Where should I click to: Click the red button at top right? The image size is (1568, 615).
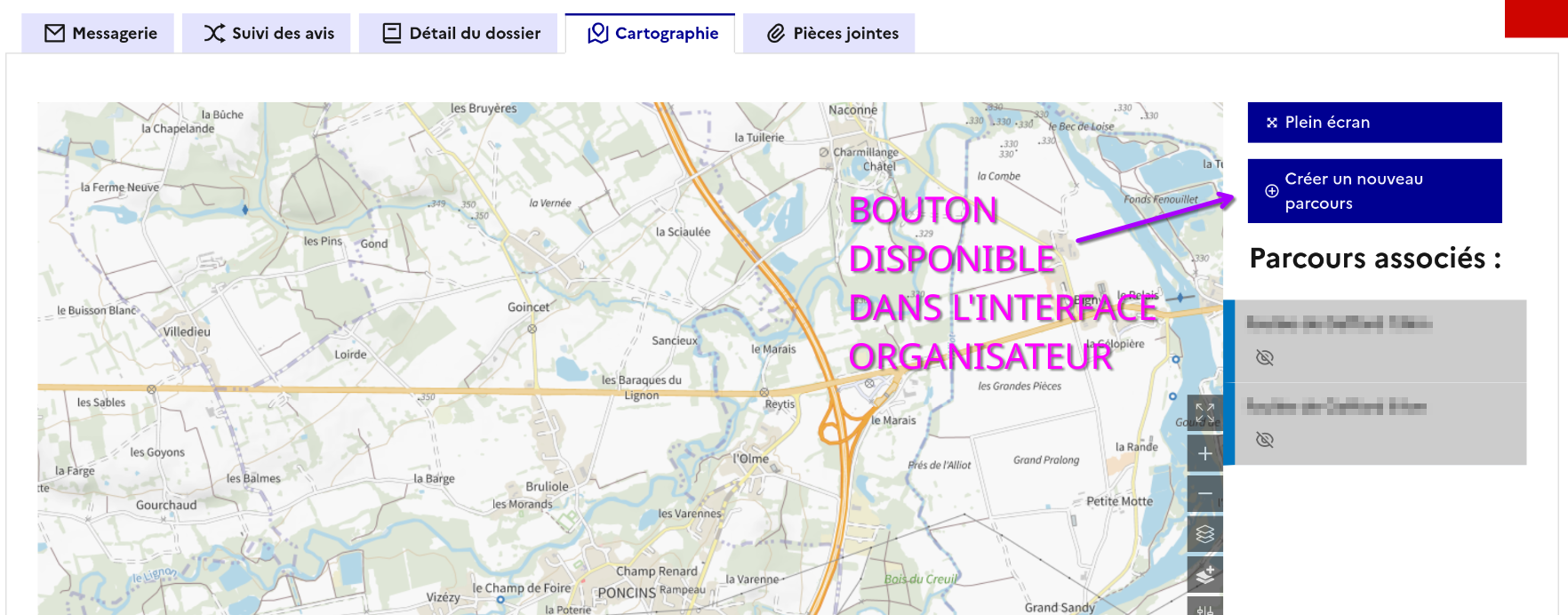click(1535, 19)
